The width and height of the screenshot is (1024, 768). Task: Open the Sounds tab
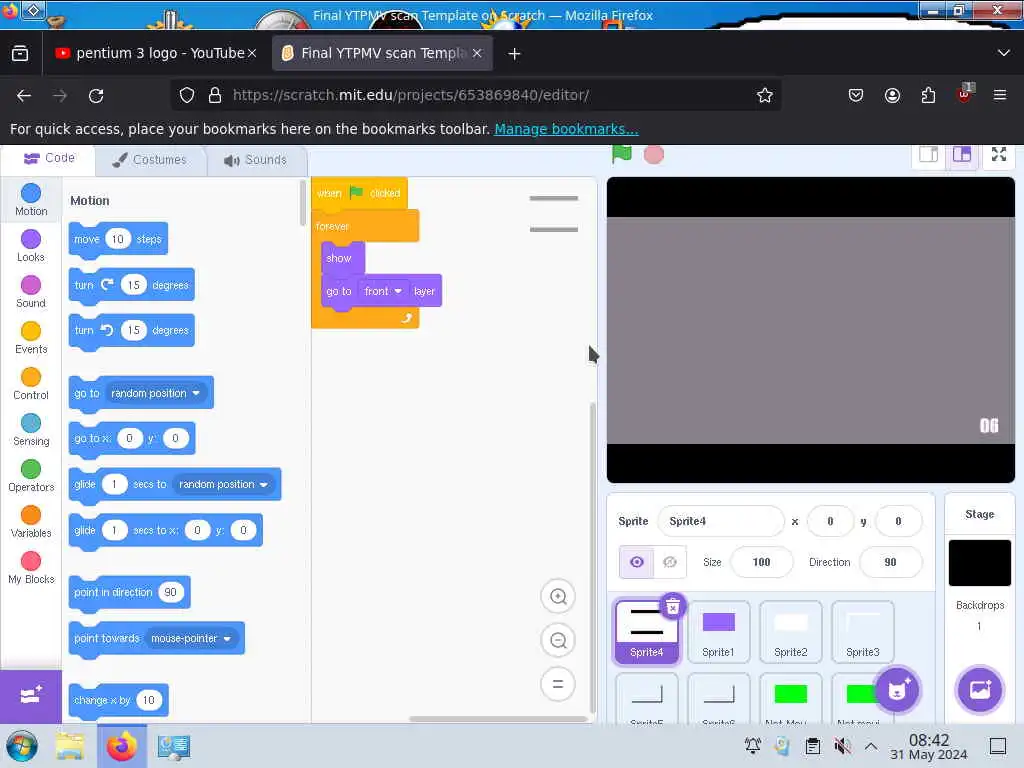tap(255, 160)
